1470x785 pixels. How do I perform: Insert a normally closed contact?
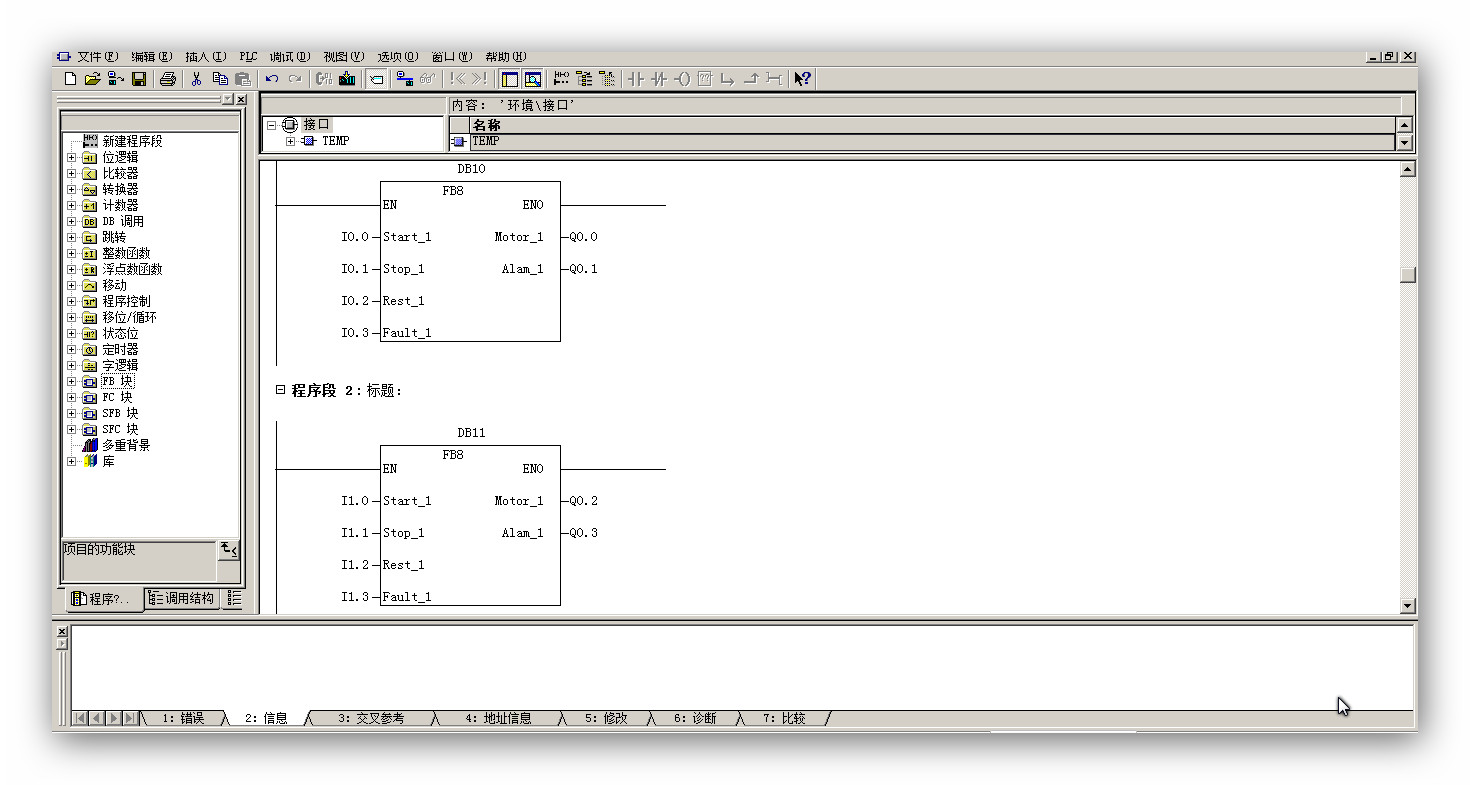click(659, 79)
